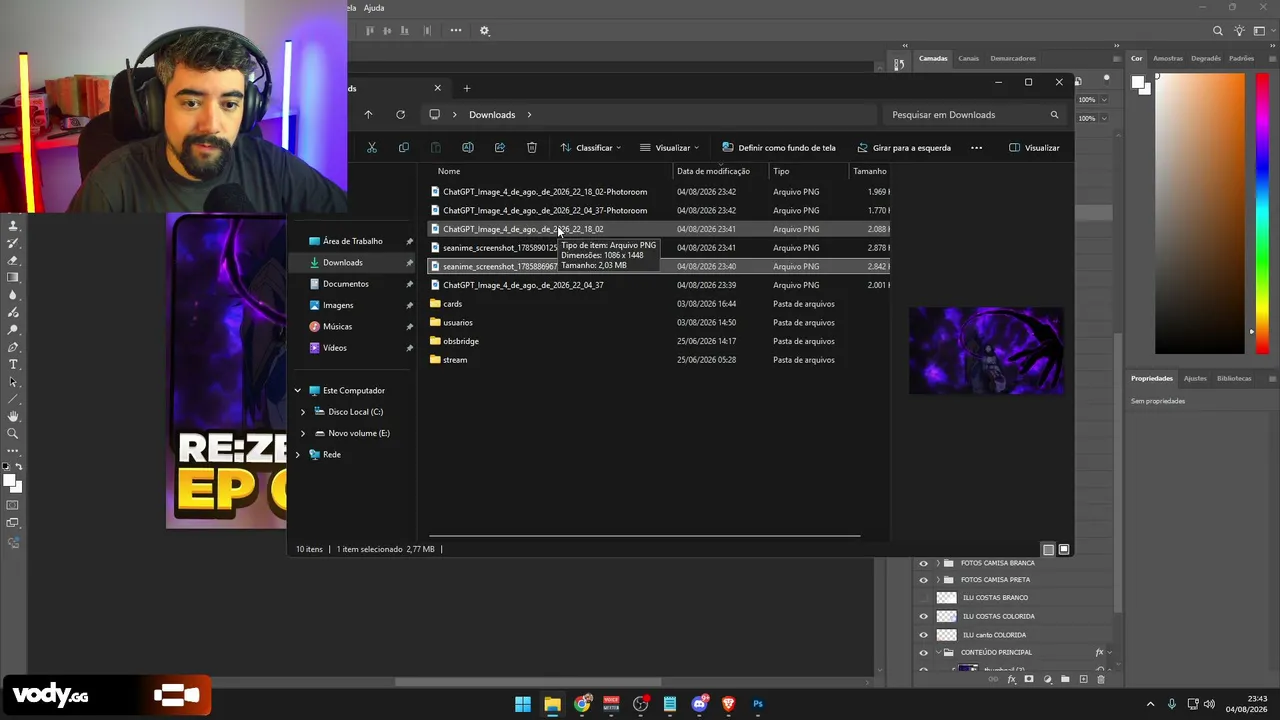Screen dimensions: 1280x720
Task: Pick a color in the Photoshop color field
Action: coord(1200,213)
